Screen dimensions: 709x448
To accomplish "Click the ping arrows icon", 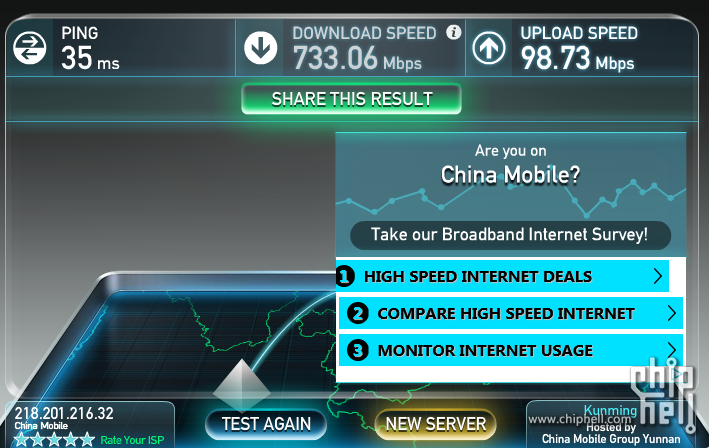I will [x=29, y=48].
